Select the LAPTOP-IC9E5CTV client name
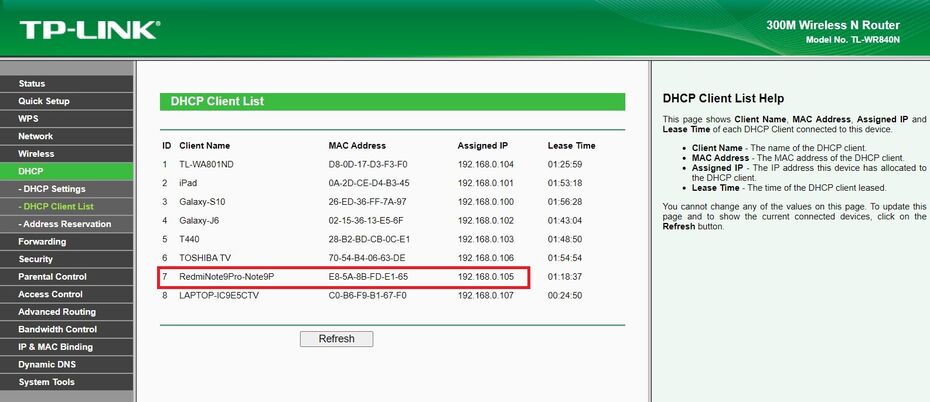930x402 pixels. 219,295
